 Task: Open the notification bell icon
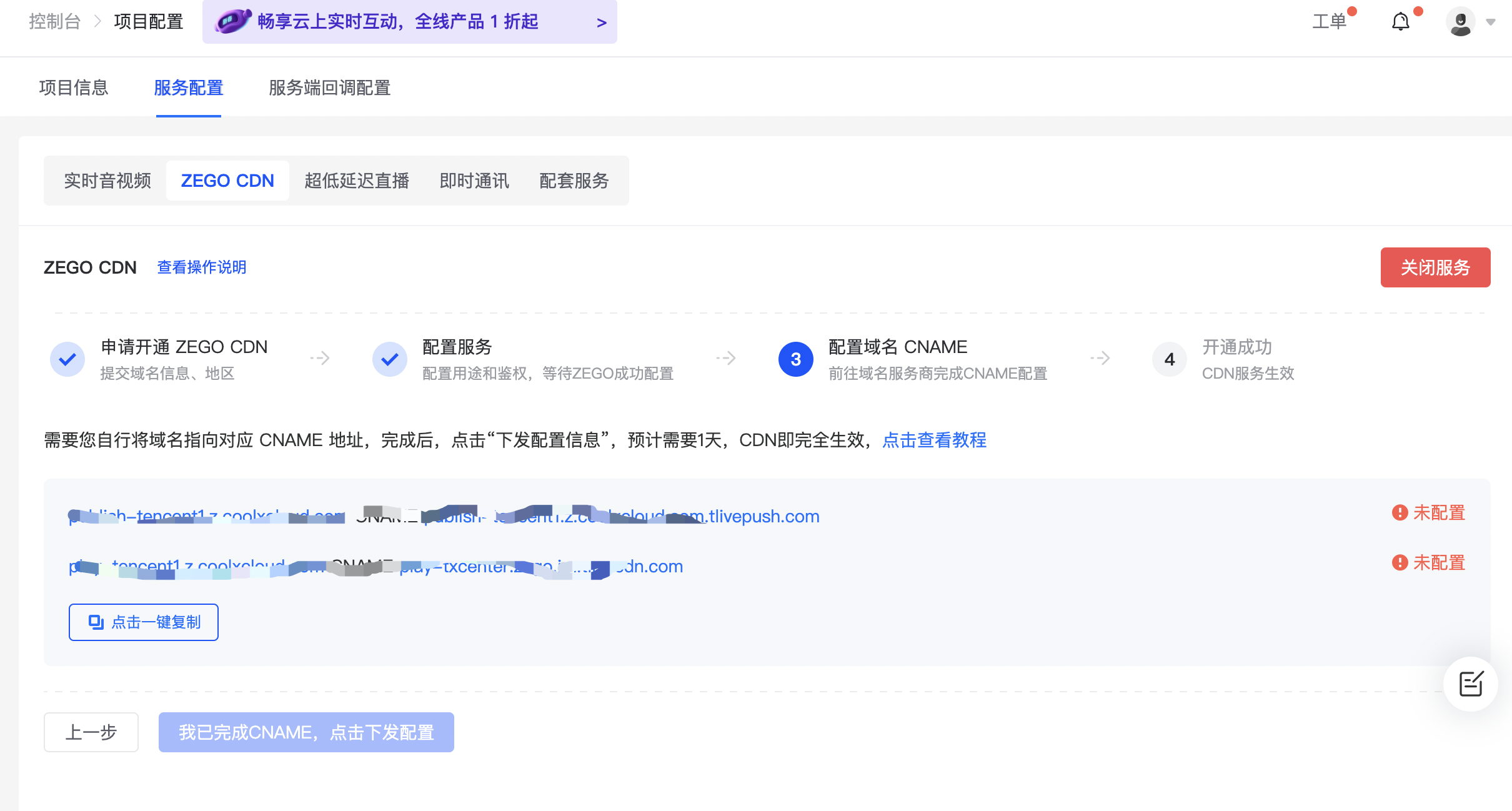pos(1400,22)
